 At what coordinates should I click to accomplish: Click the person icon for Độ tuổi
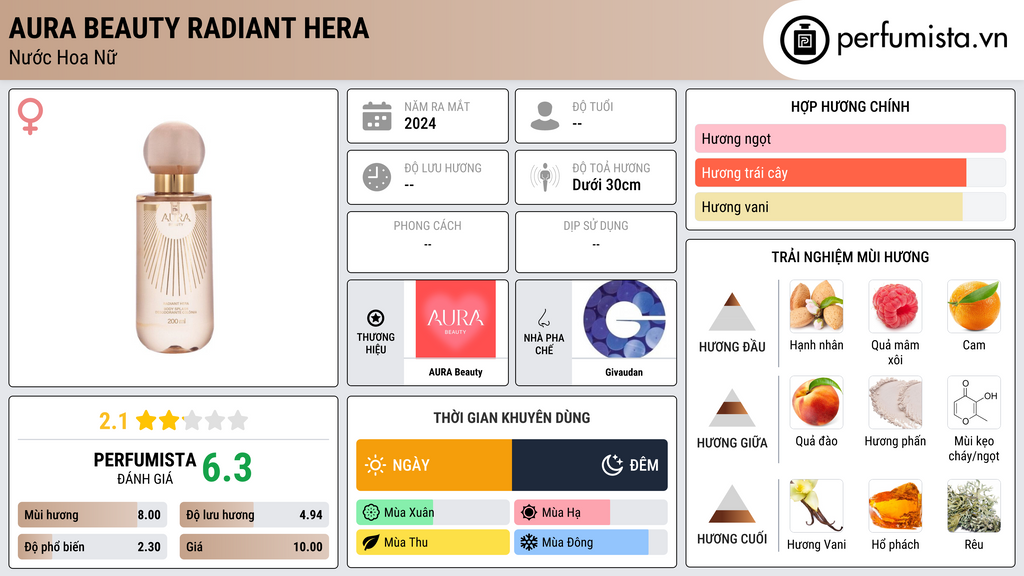point(545,116)
